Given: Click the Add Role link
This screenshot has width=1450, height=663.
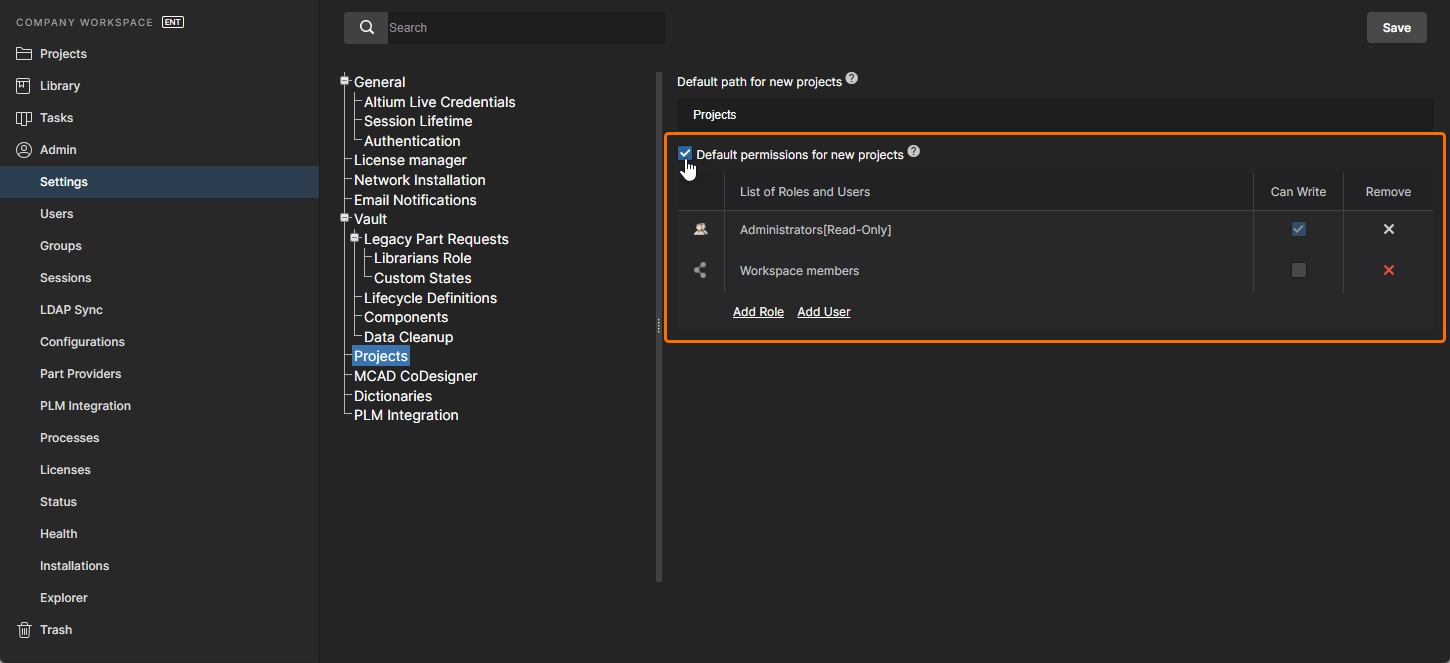Looking at the screenshot, I should (x=758, y=312).
